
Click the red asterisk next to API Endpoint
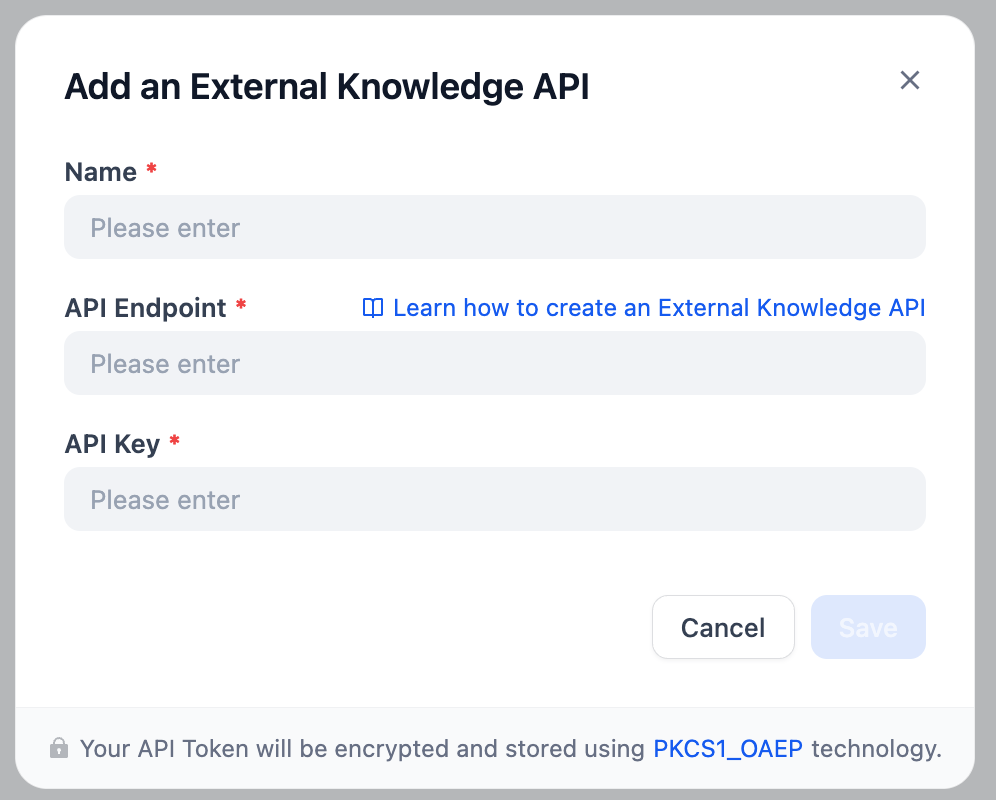(x=241, y=306)
